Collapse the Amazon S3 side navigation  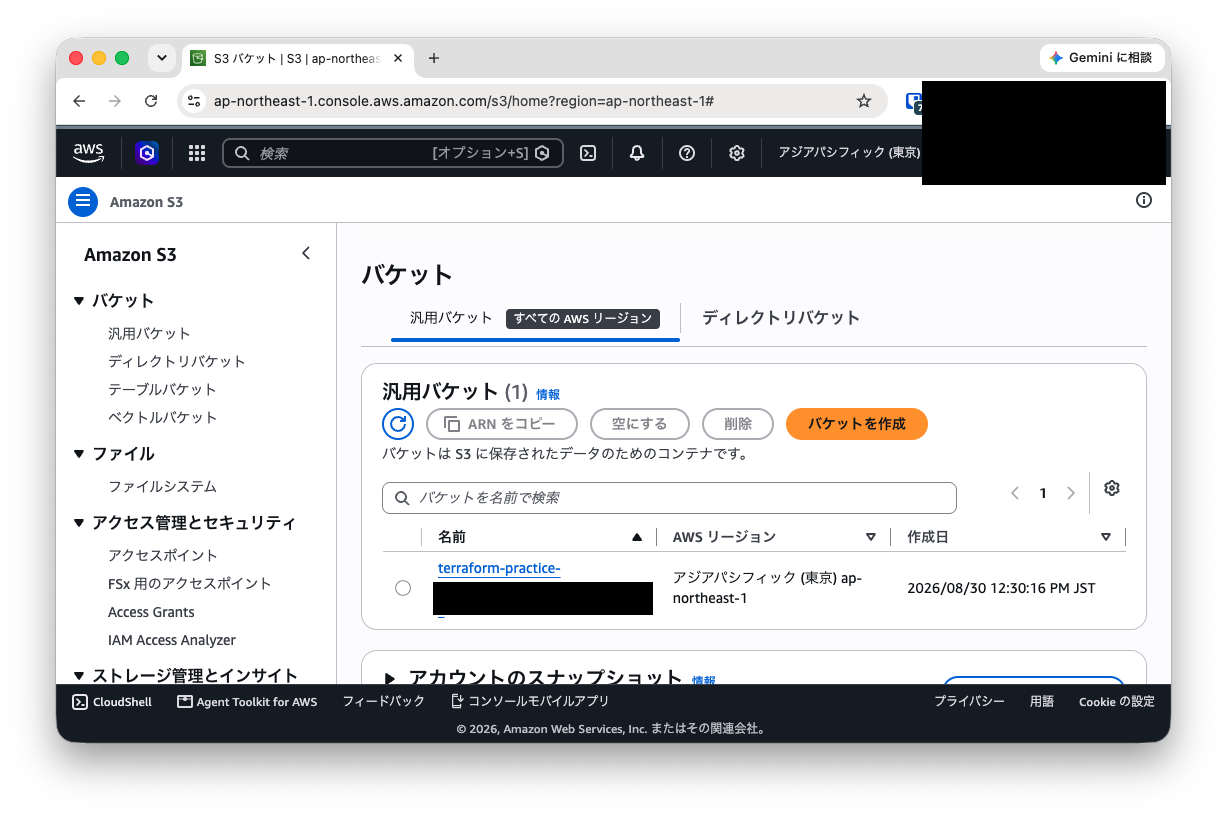(x=306, y=254)
